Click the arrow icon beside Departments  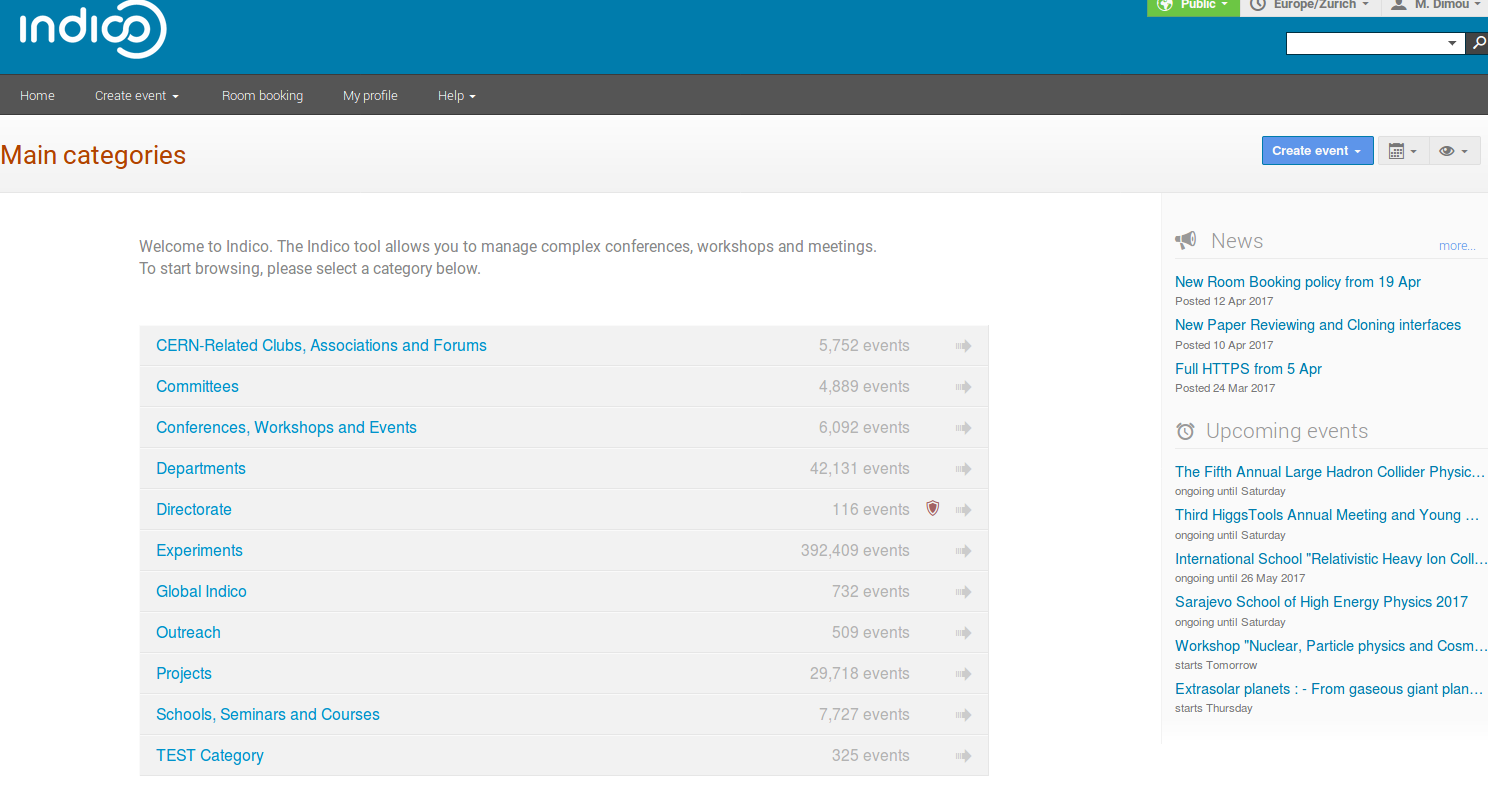(964, 469)
